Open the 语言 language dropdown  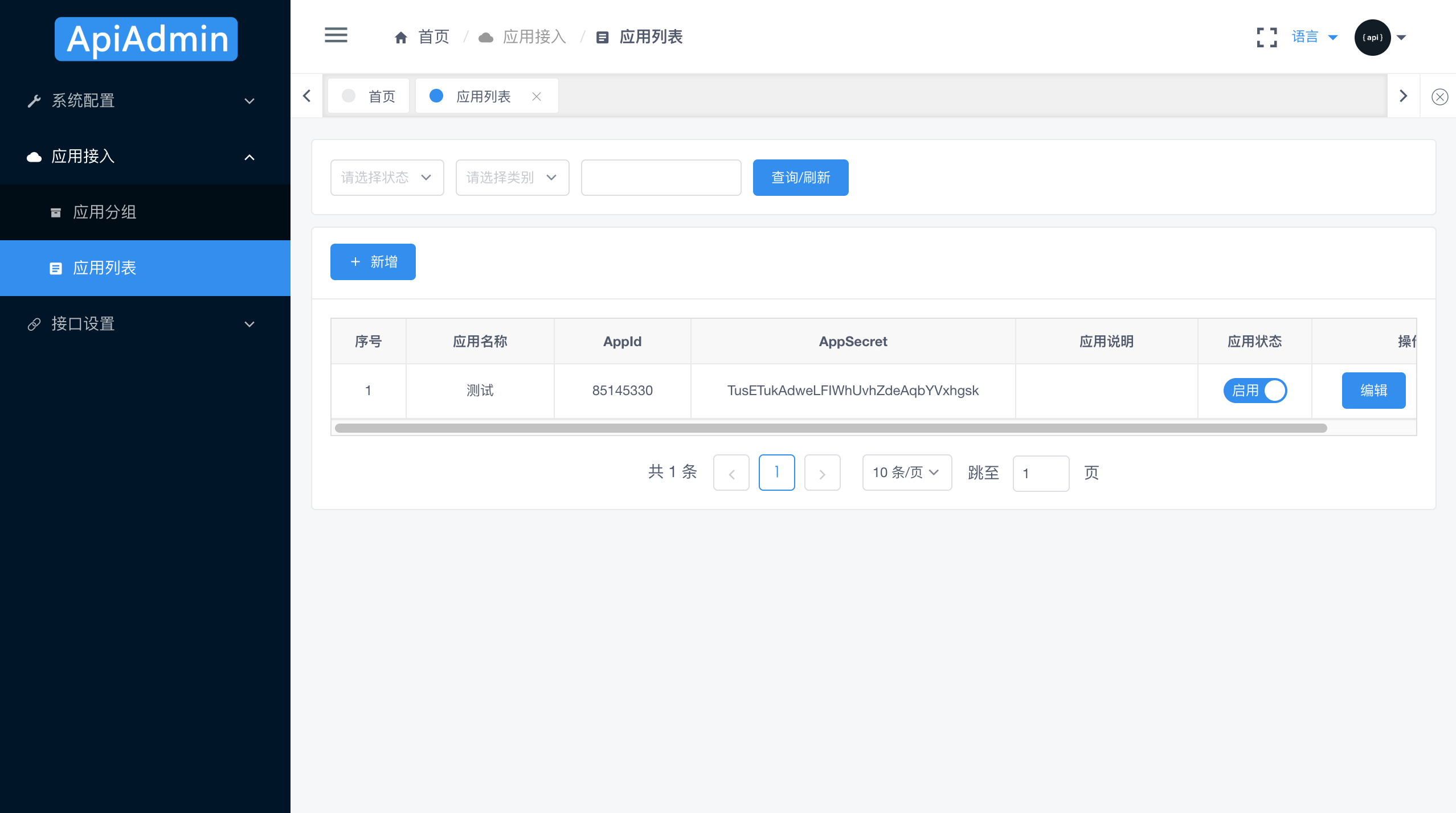[1315, 37]
